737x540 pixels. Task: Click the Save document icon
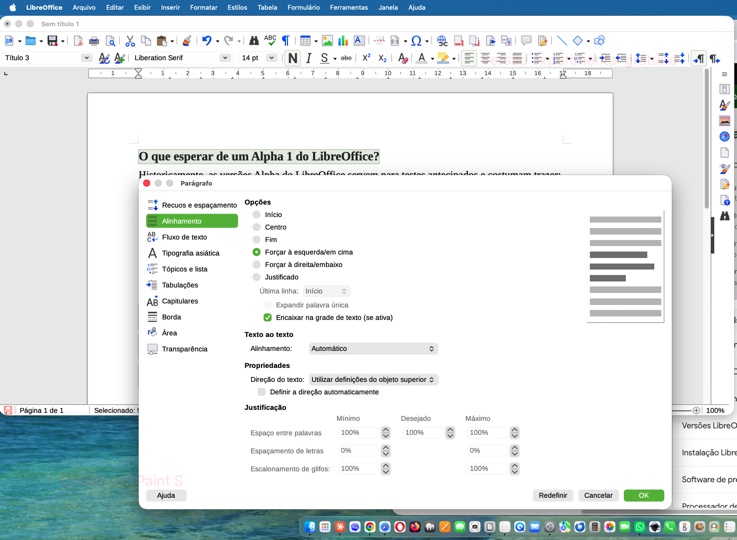click(52, 41)
